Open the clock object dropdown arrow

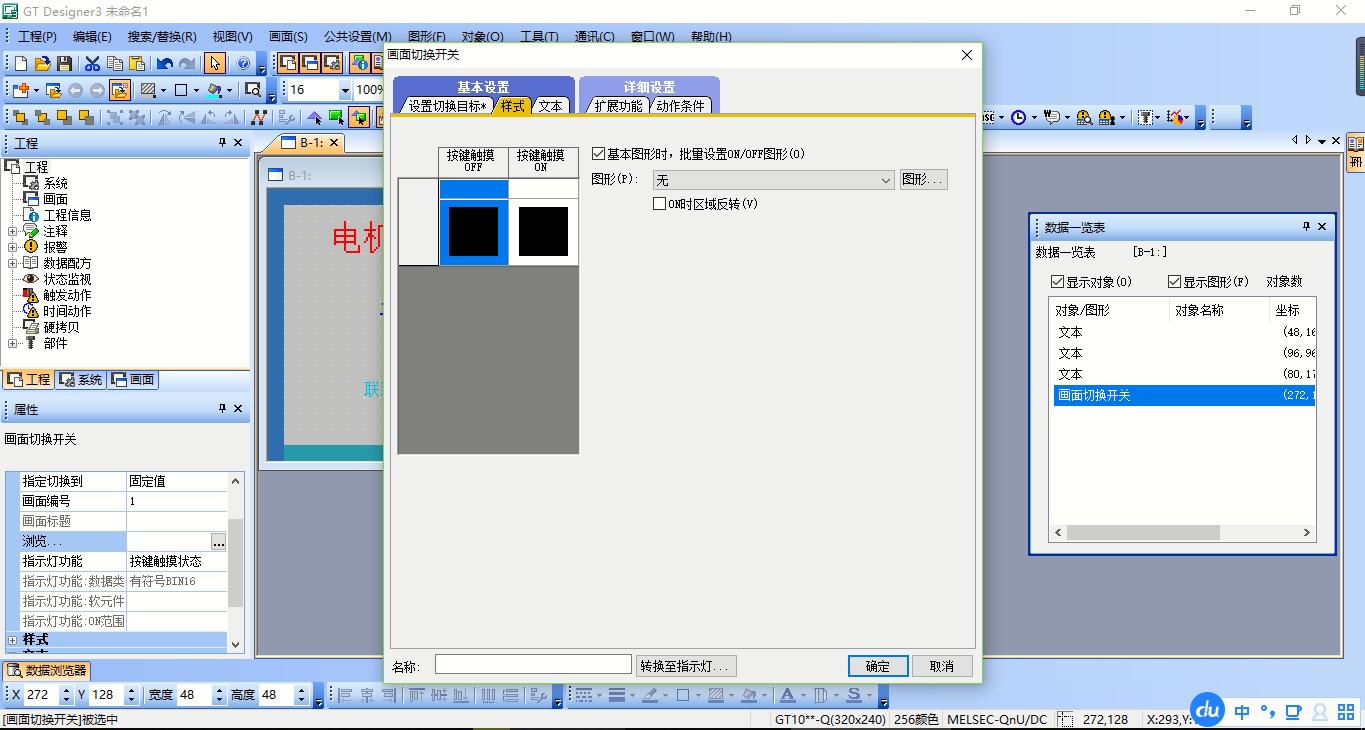1033,117
